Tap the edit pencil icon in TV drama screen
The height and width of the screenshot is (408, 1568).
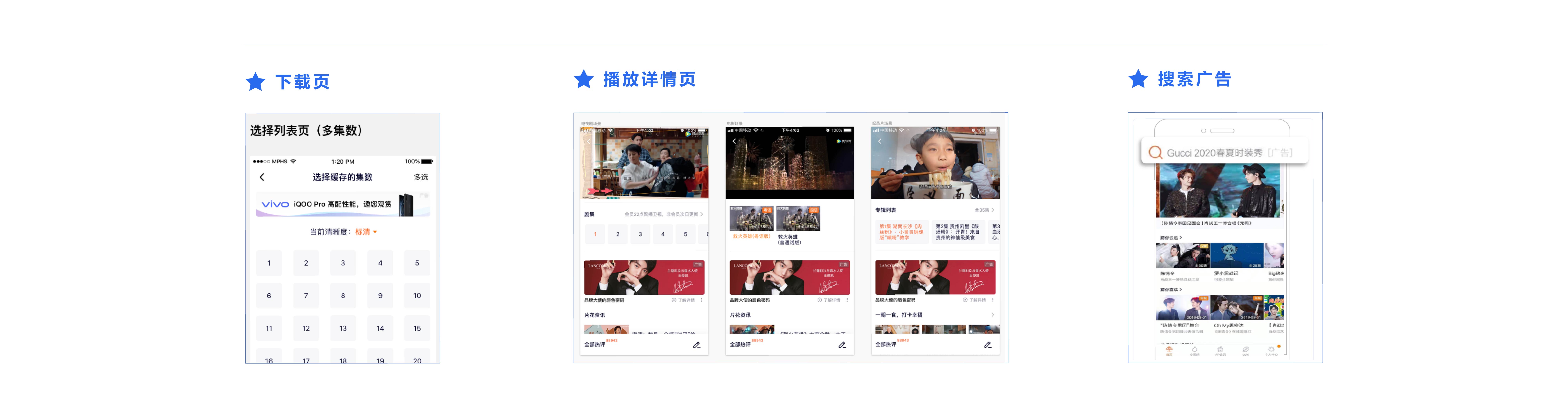coord(696,345)
